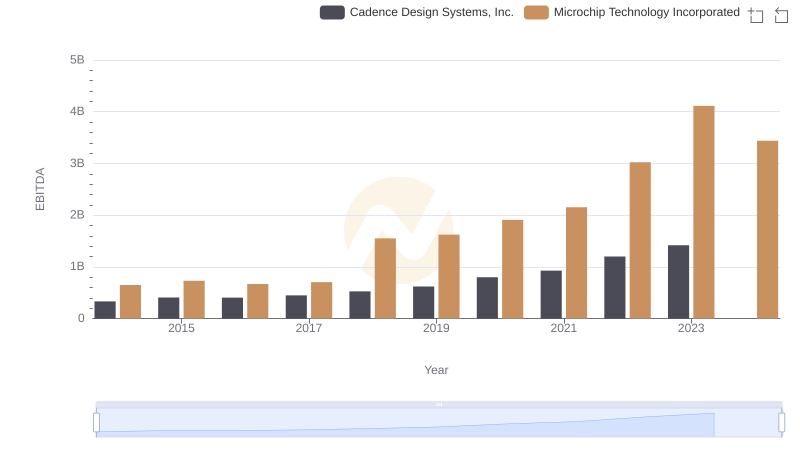800x461 pixels.
Task: Click the rightmost corner-arrow icon at the top
Action: coord(781,14)
